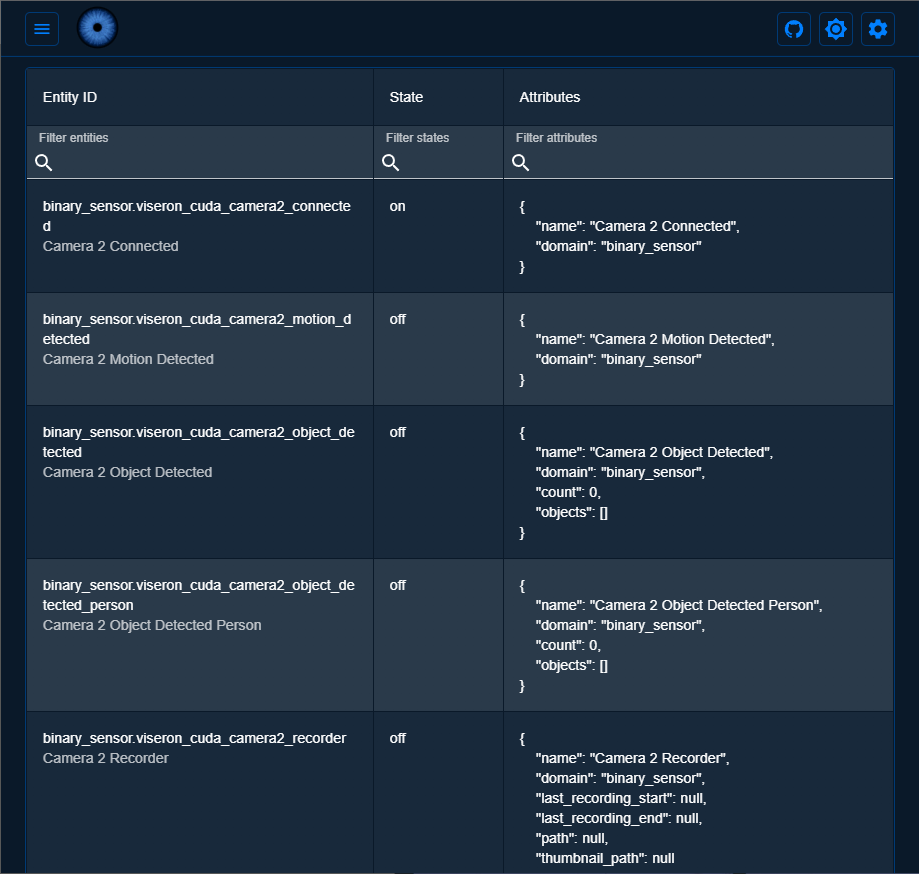Click the "on" state of Camera 2 Connected

click(397, 206)
